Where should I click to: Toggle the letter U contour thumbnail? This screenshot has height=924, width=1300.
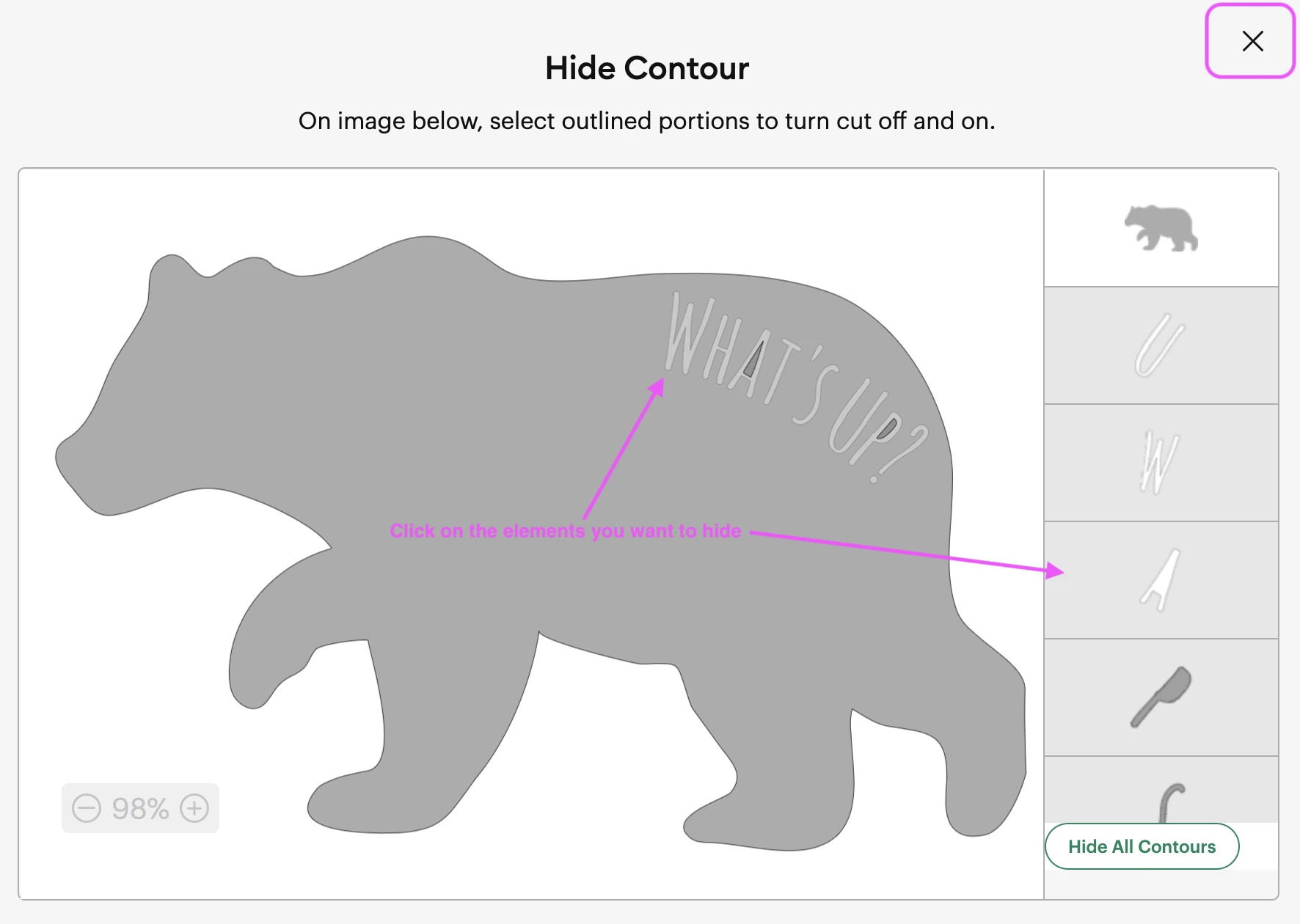coord(1161,345)
